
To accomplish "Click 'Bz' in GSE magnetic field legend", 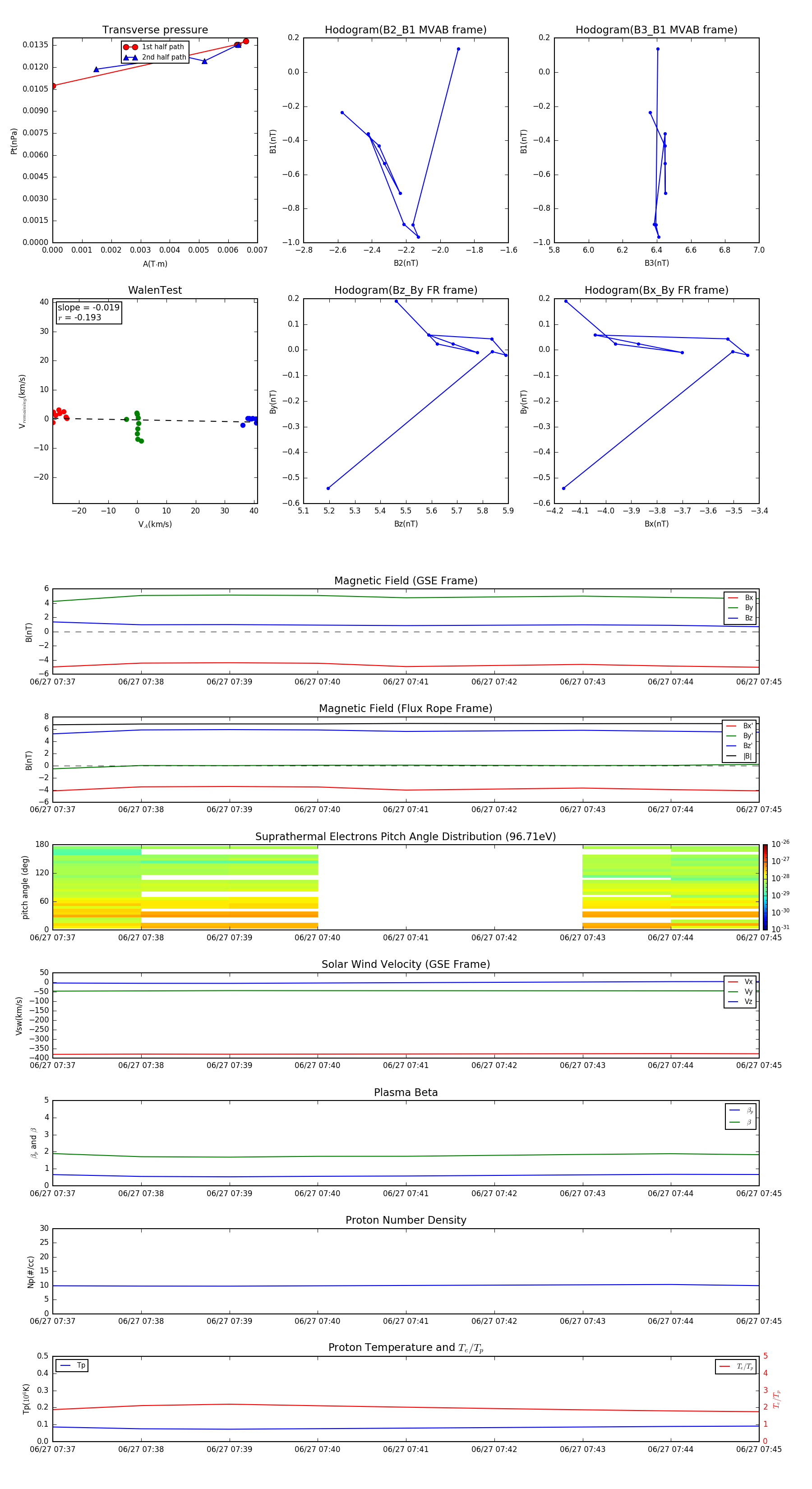I will (740, 618).
